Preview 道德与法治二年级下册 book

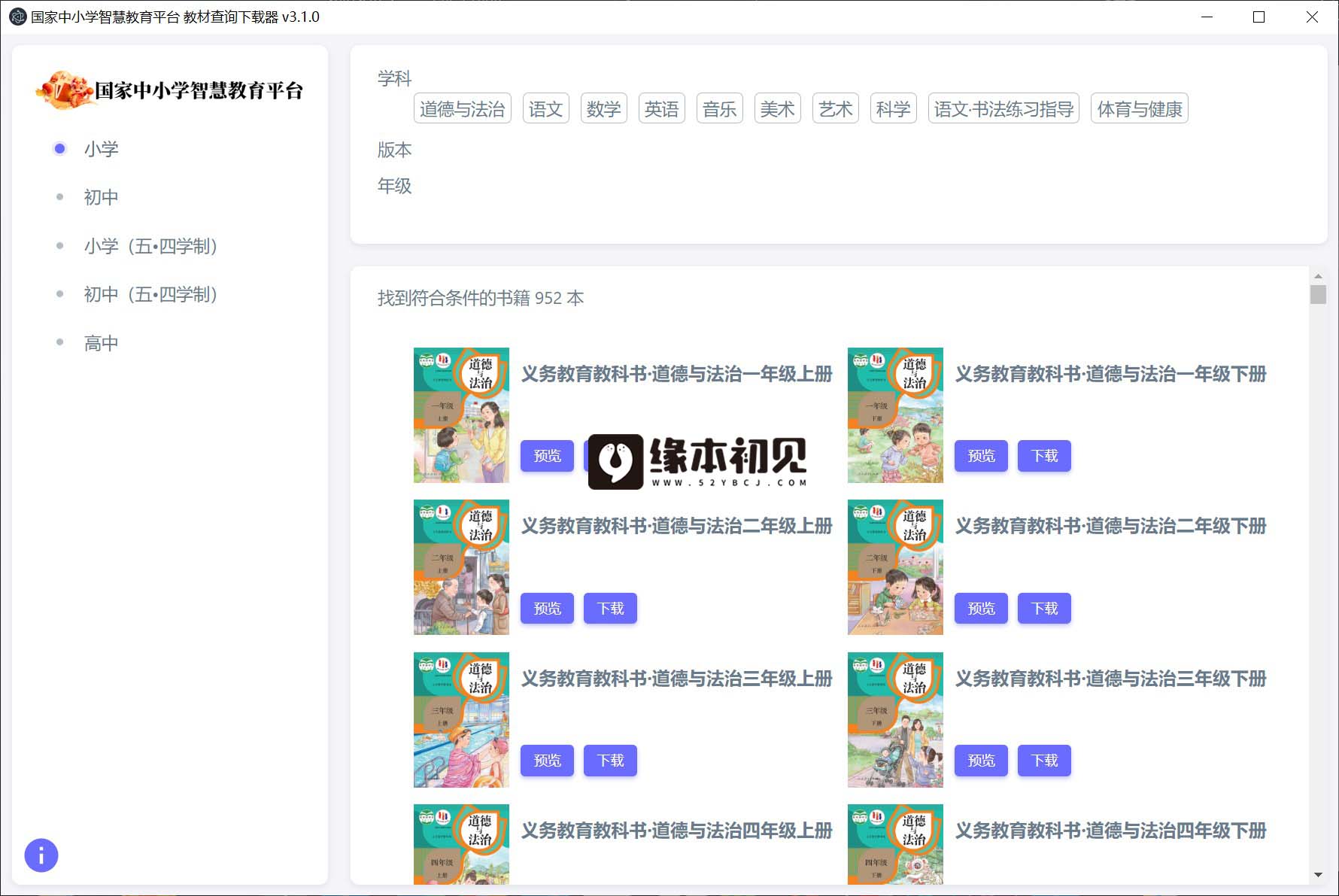click(x=981, y=609)
